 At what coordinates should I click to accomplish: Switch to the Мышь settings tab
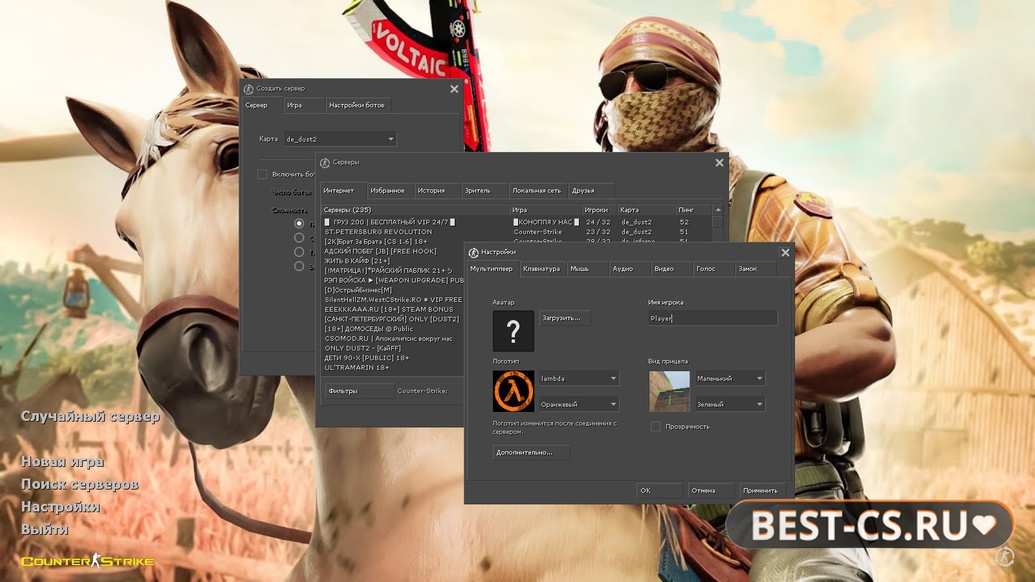587,269
